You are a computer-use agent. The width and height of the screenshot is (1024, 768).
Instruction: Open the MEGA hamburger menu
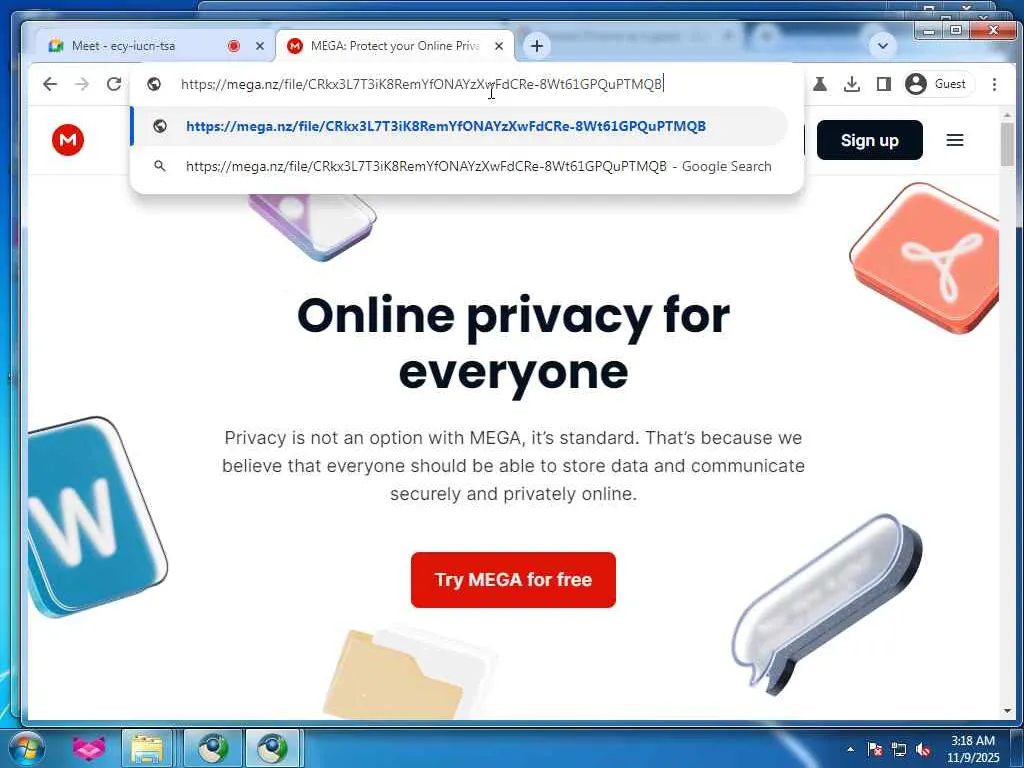tap(955, 140)
